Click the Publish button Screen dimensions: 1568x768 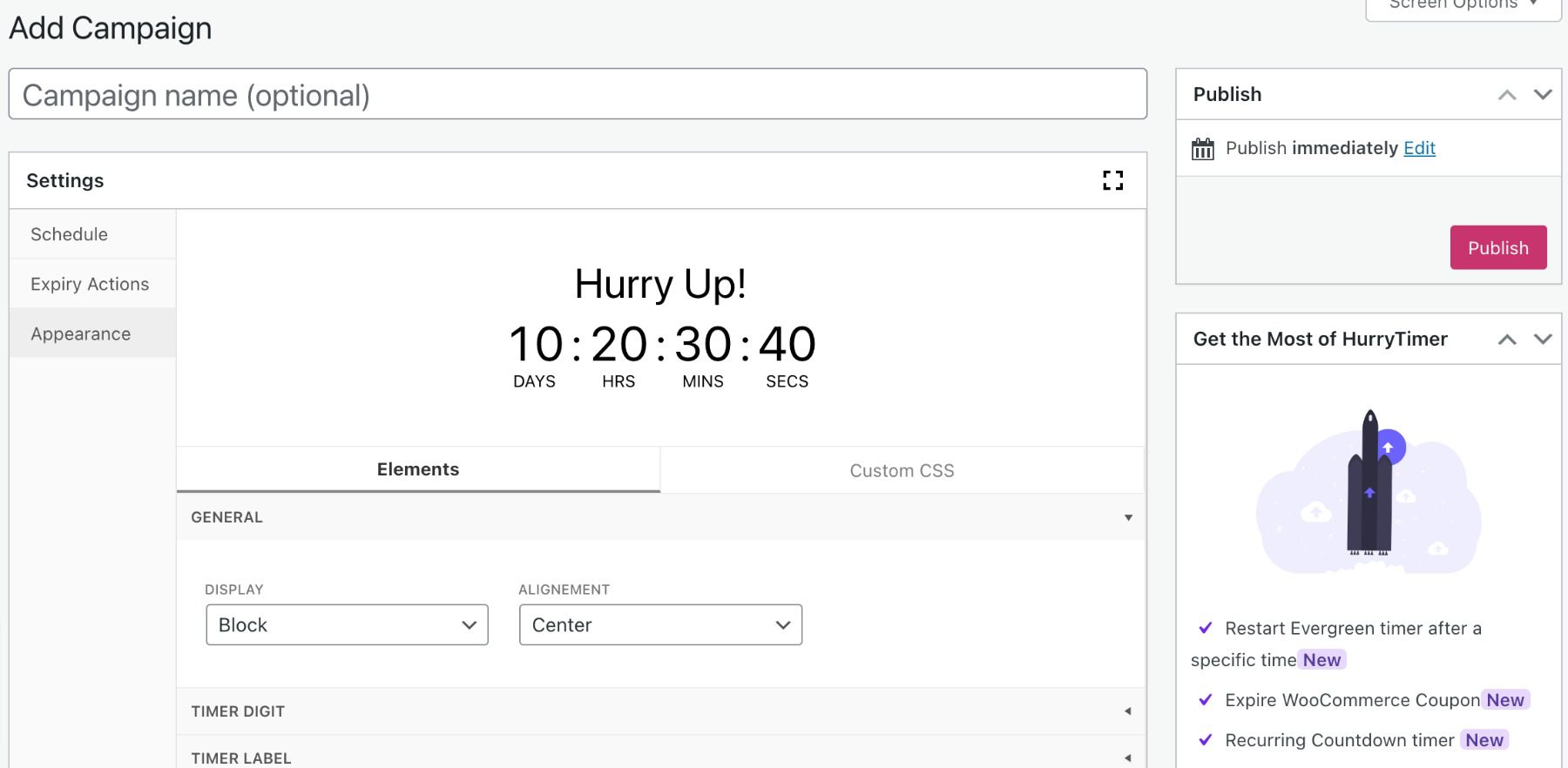click(x=1497, y=247)
